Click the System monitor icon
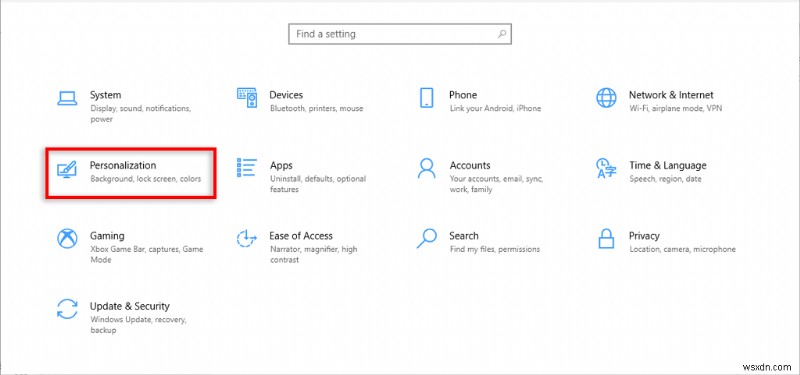This screenshot has height=375, width=800. pos(67,98)
